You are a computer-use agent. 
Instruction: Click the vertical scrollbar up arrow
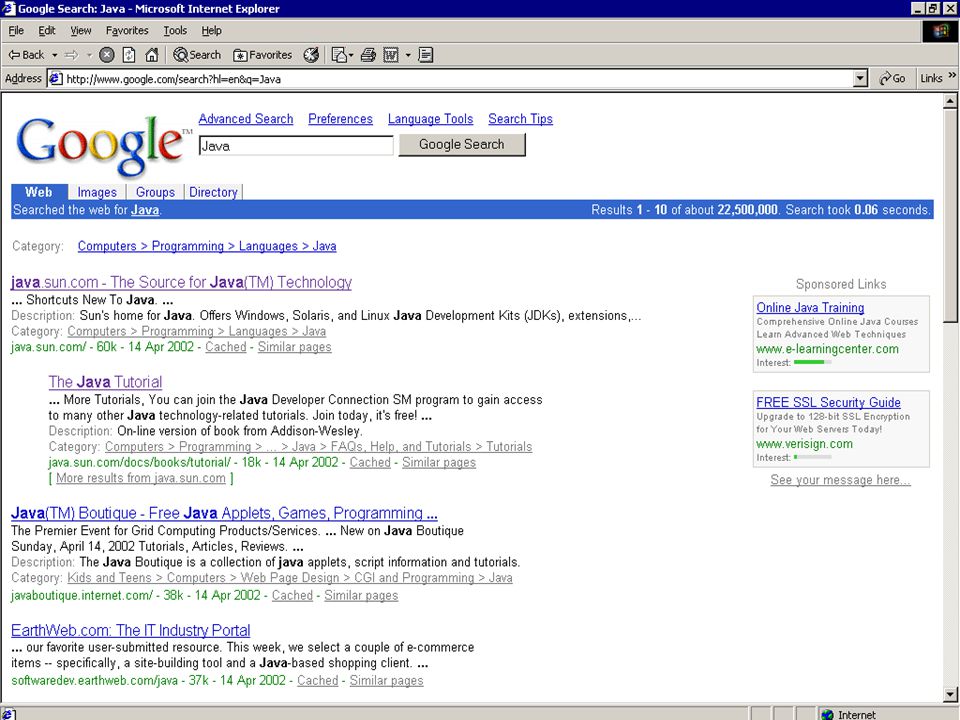click(x=951, y=101)
